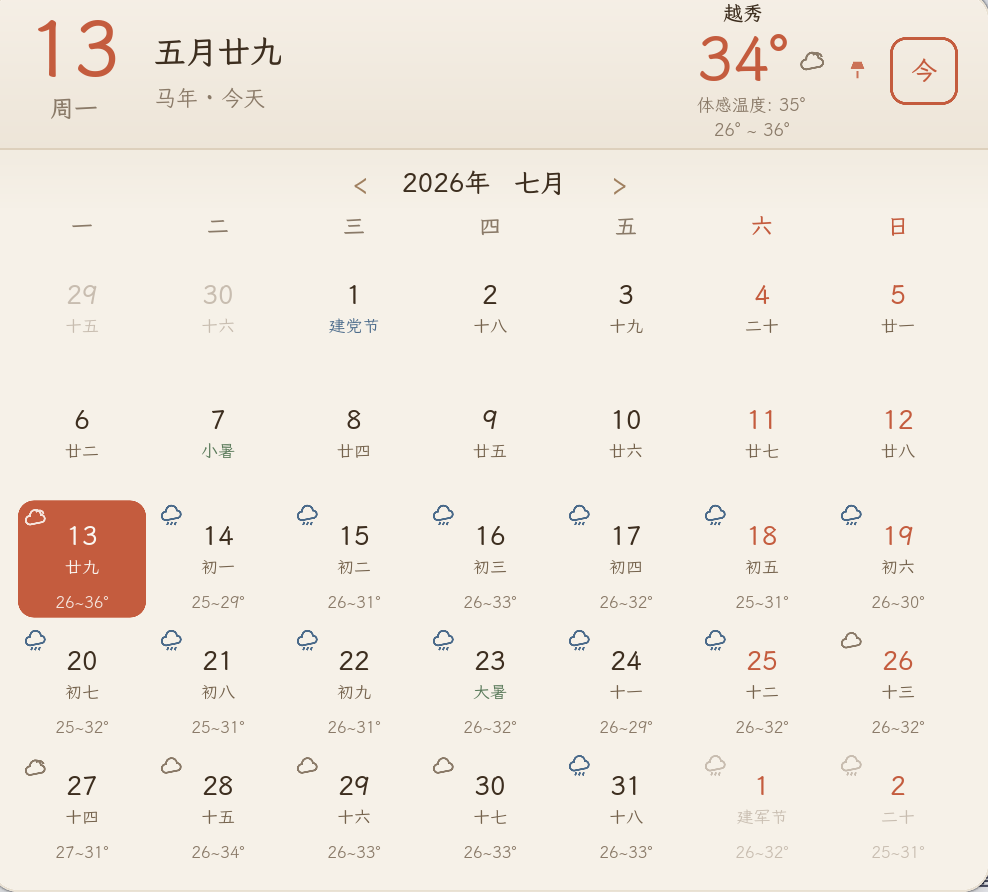Screen dimensions: 988x892
Task: Click the rain icon on July 31
Action: tap(580, 765)
